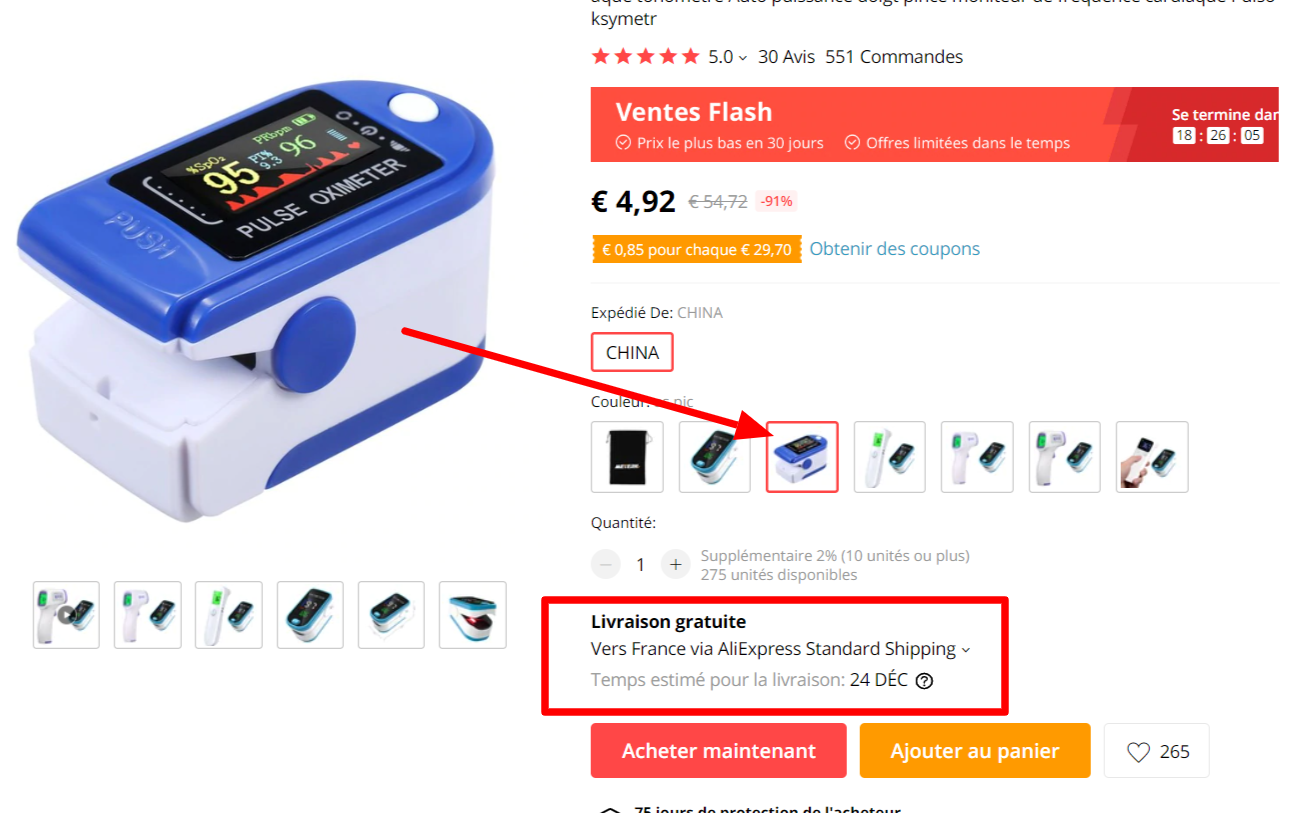The height and width of the screenshot is (813, 1307).
Task: Choose the white infrared thermometer color variant
Action: [x=890, y=457]
